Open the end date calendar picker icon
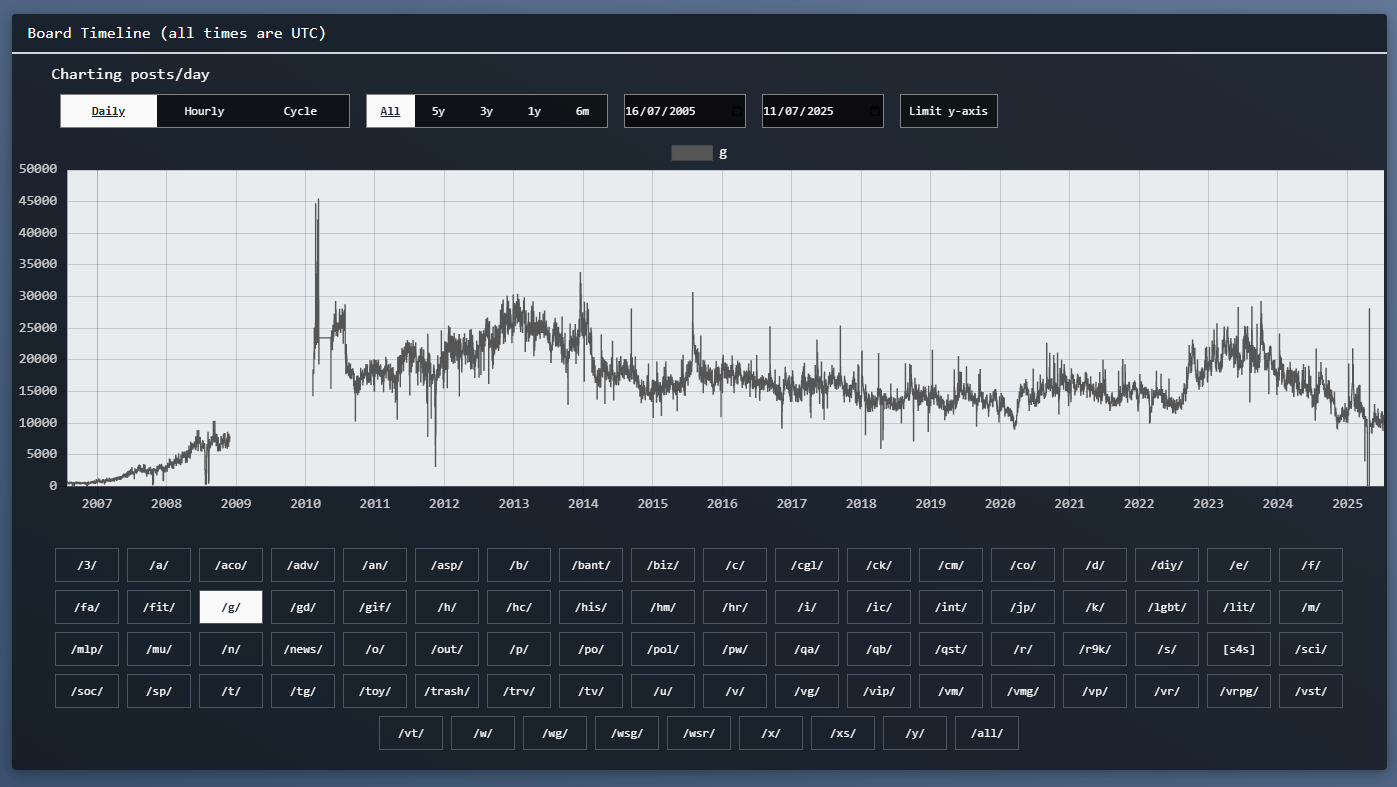The width and height of the screenshot is (1397, 787). click(x=875, y=111)
